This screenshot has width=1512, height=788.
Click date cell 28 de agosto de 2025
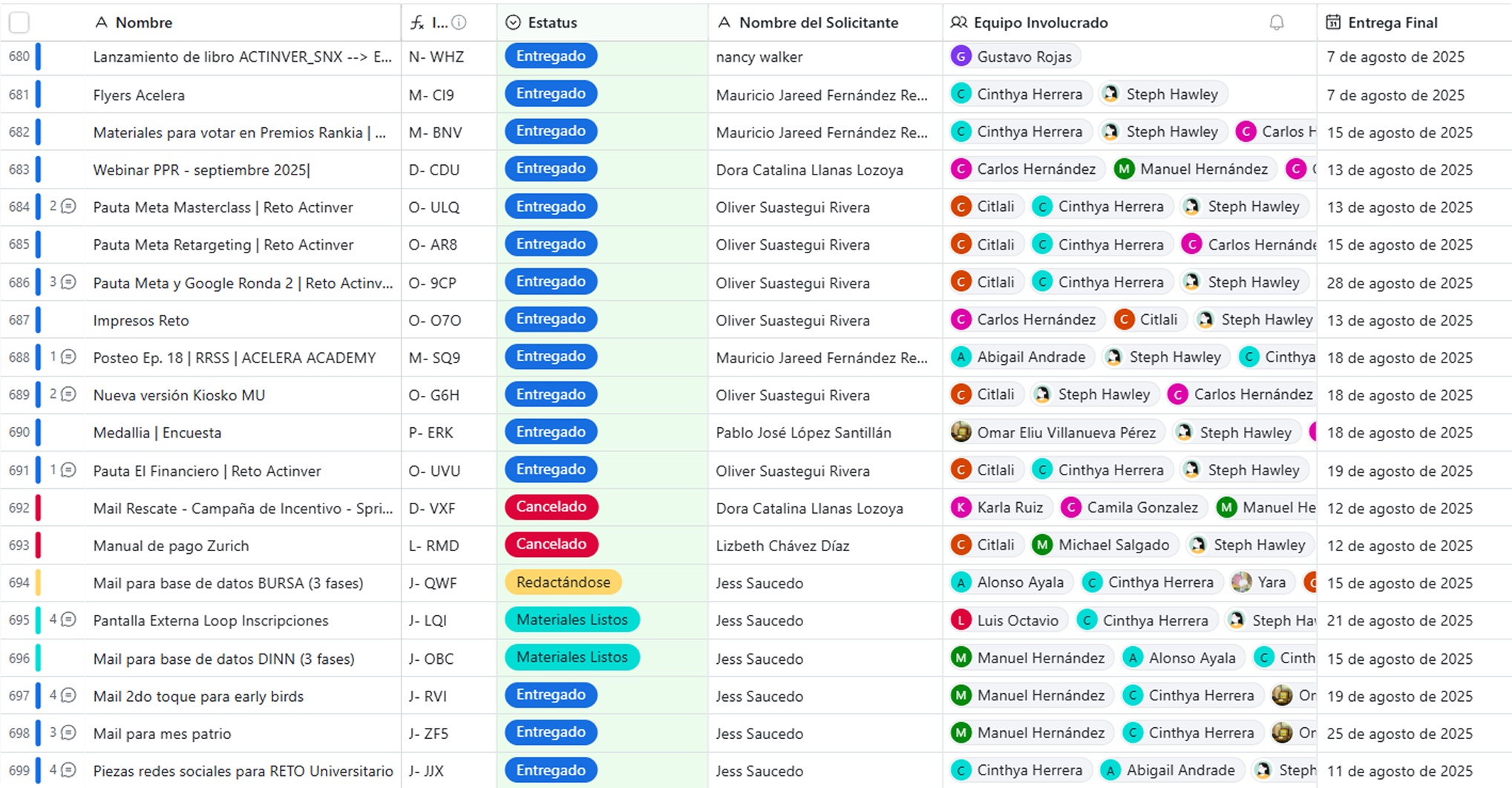point(1399,283)
